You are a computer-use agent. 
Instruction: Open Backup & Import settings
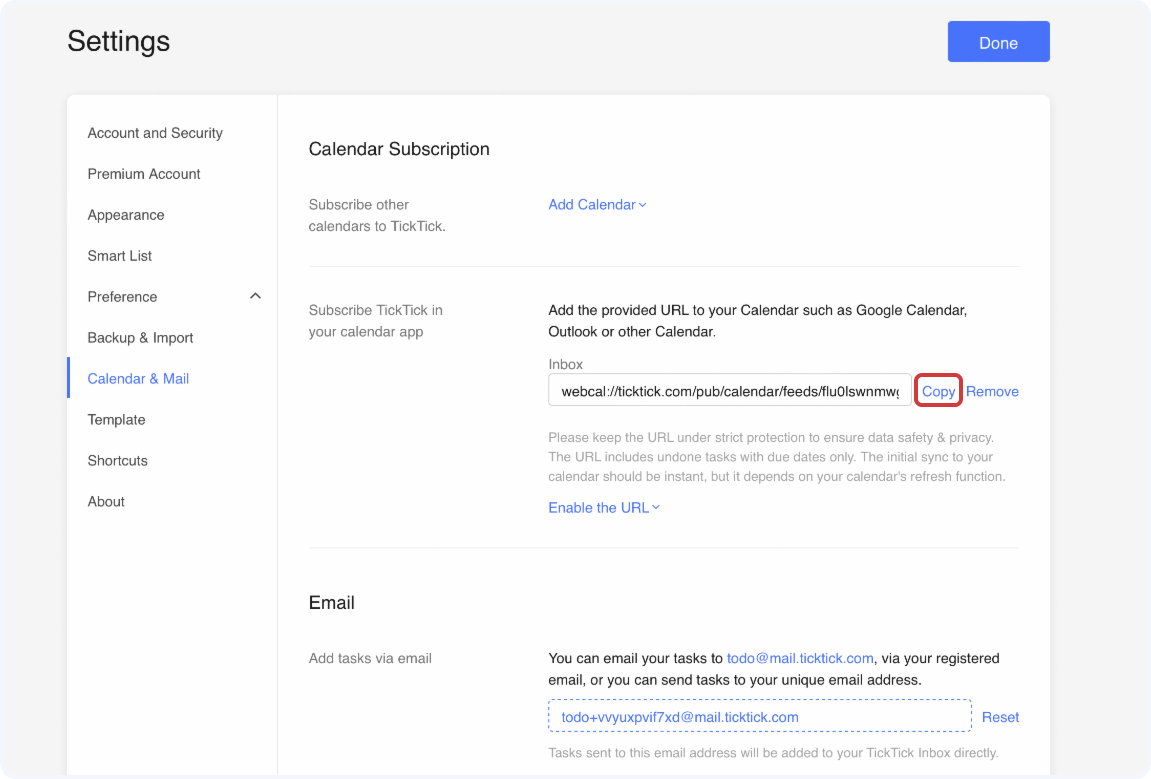pos(140,338)
